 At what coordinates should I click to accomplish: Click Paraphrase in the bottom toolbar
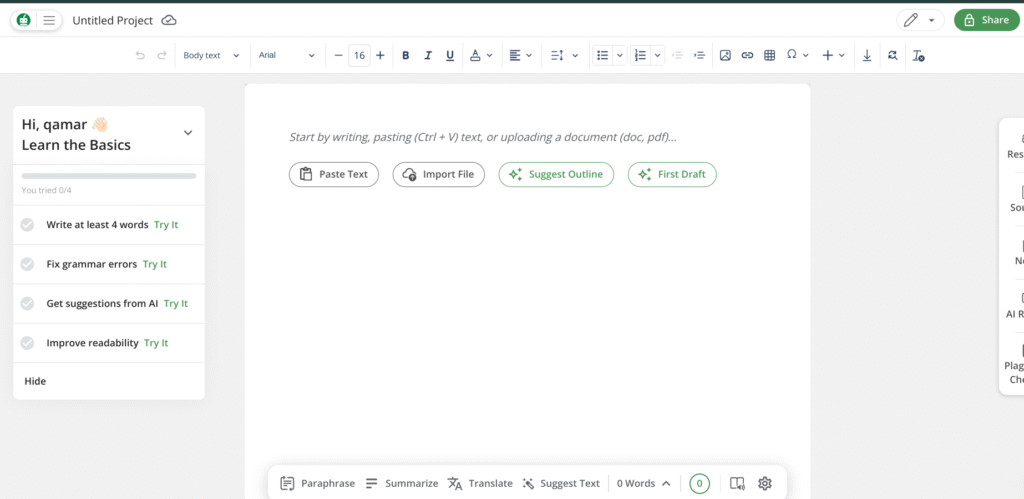coord(317,483)
